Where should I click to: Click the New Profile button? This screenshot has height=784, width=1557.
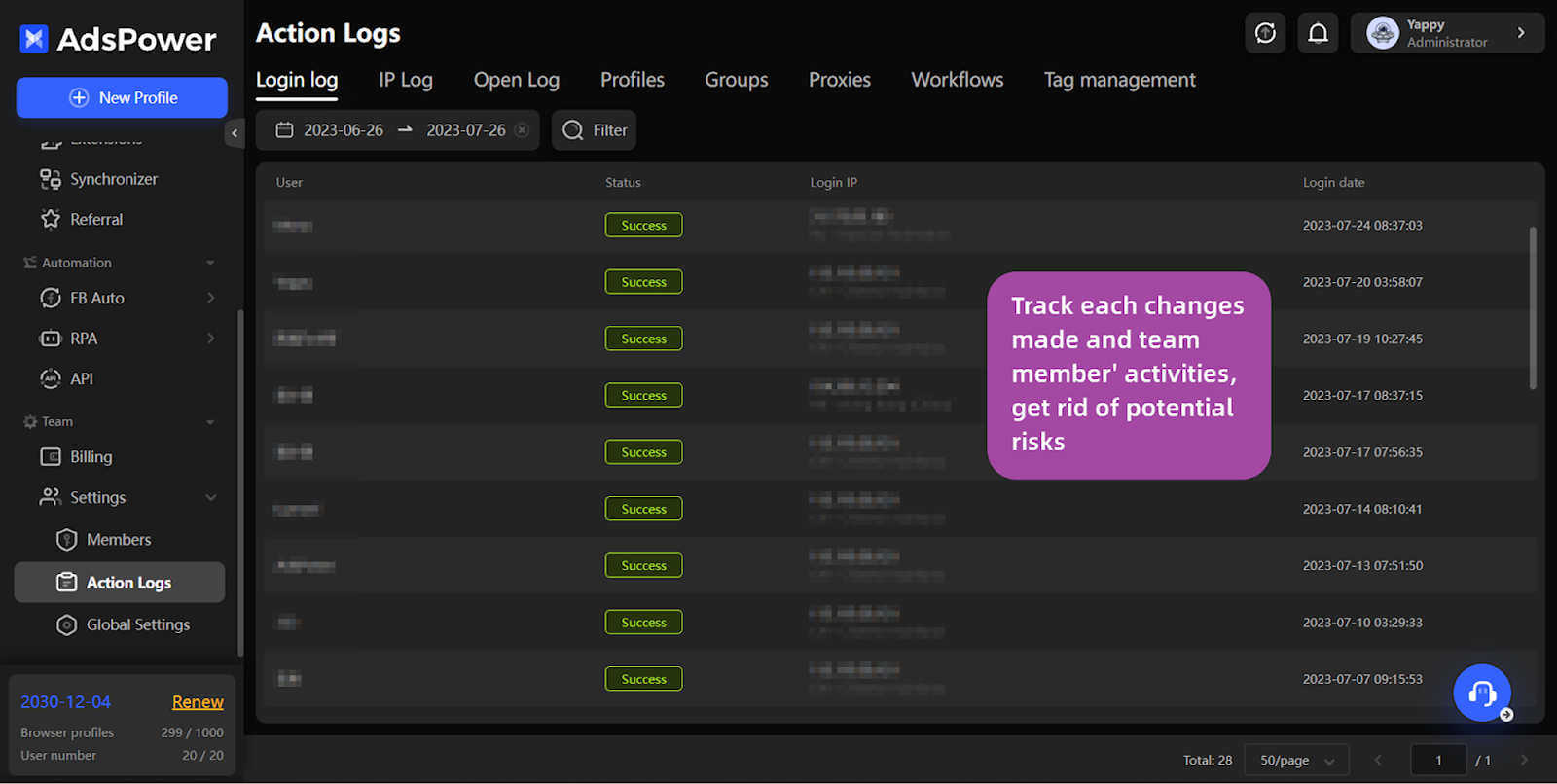coord(122,97)
